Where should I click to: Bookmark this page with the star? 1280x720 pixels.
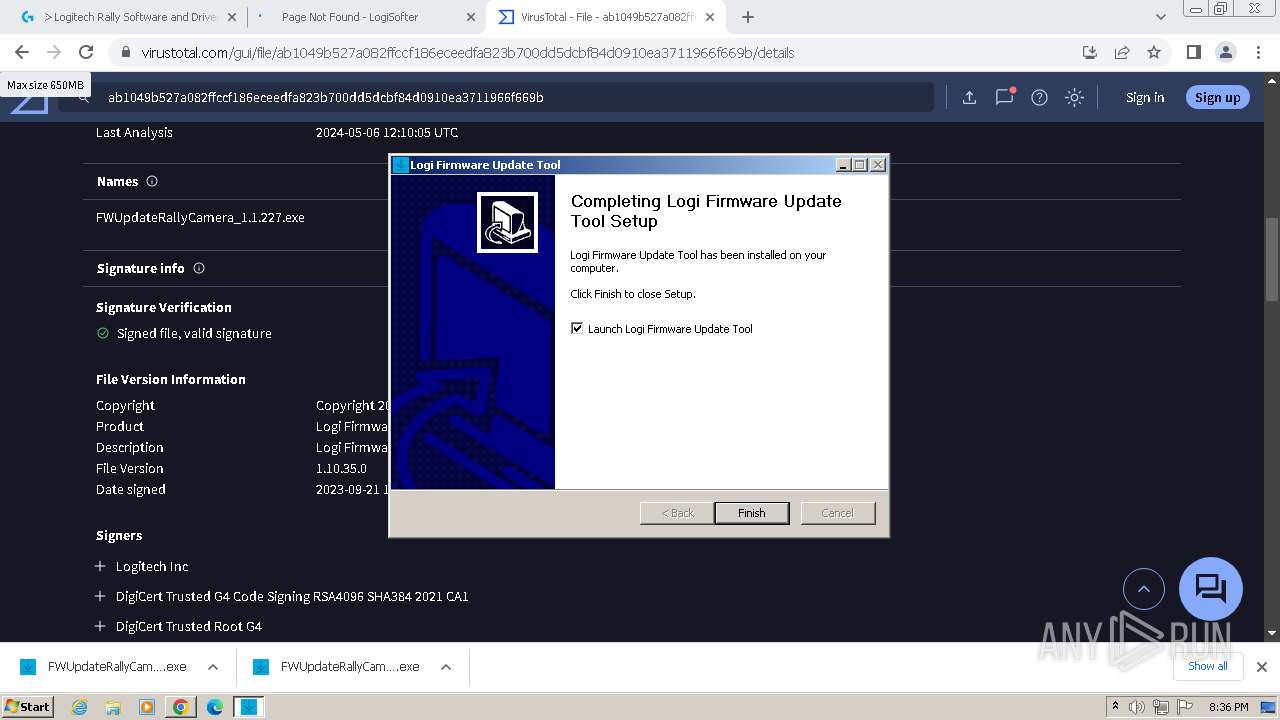(1154, 52)
